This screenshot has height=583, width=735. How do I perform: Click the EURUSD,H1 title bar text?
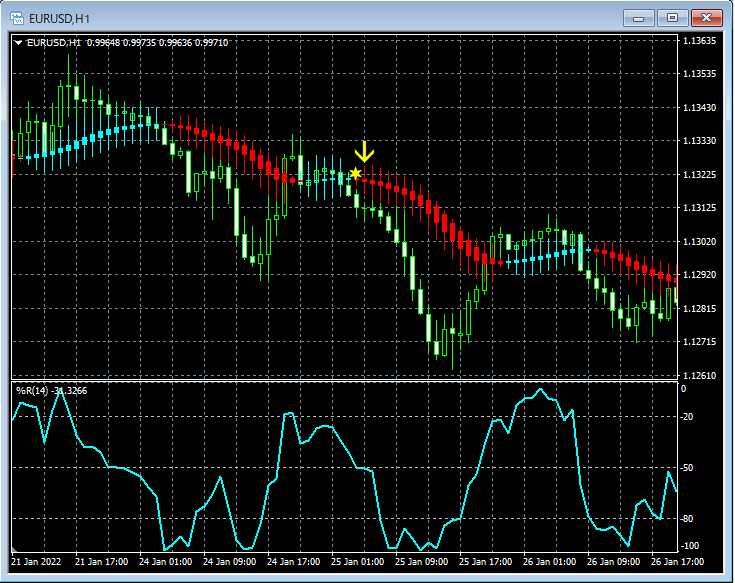59,19
